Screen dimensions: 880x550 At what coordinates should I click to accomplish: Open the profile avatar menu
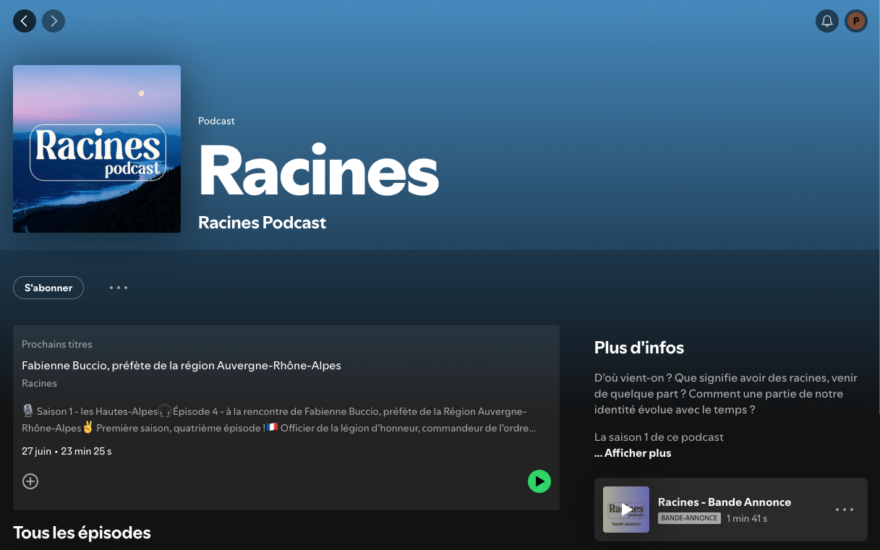(x=856, y=21)
